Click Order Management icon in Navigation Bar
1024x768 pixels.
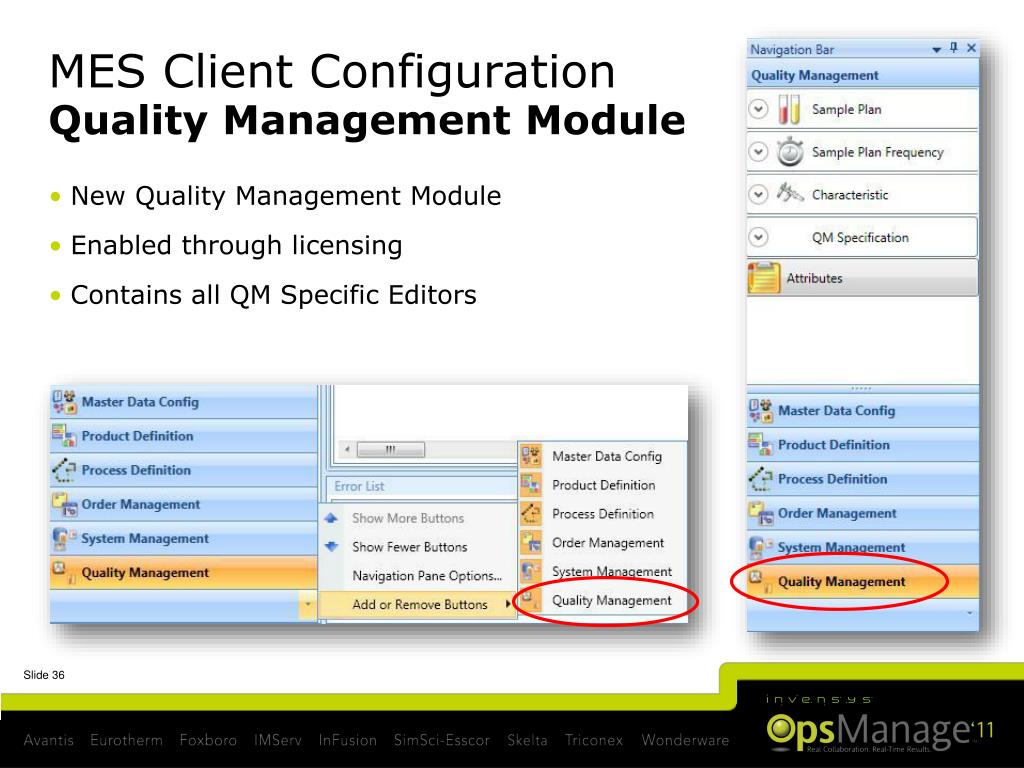click(760, 513)
